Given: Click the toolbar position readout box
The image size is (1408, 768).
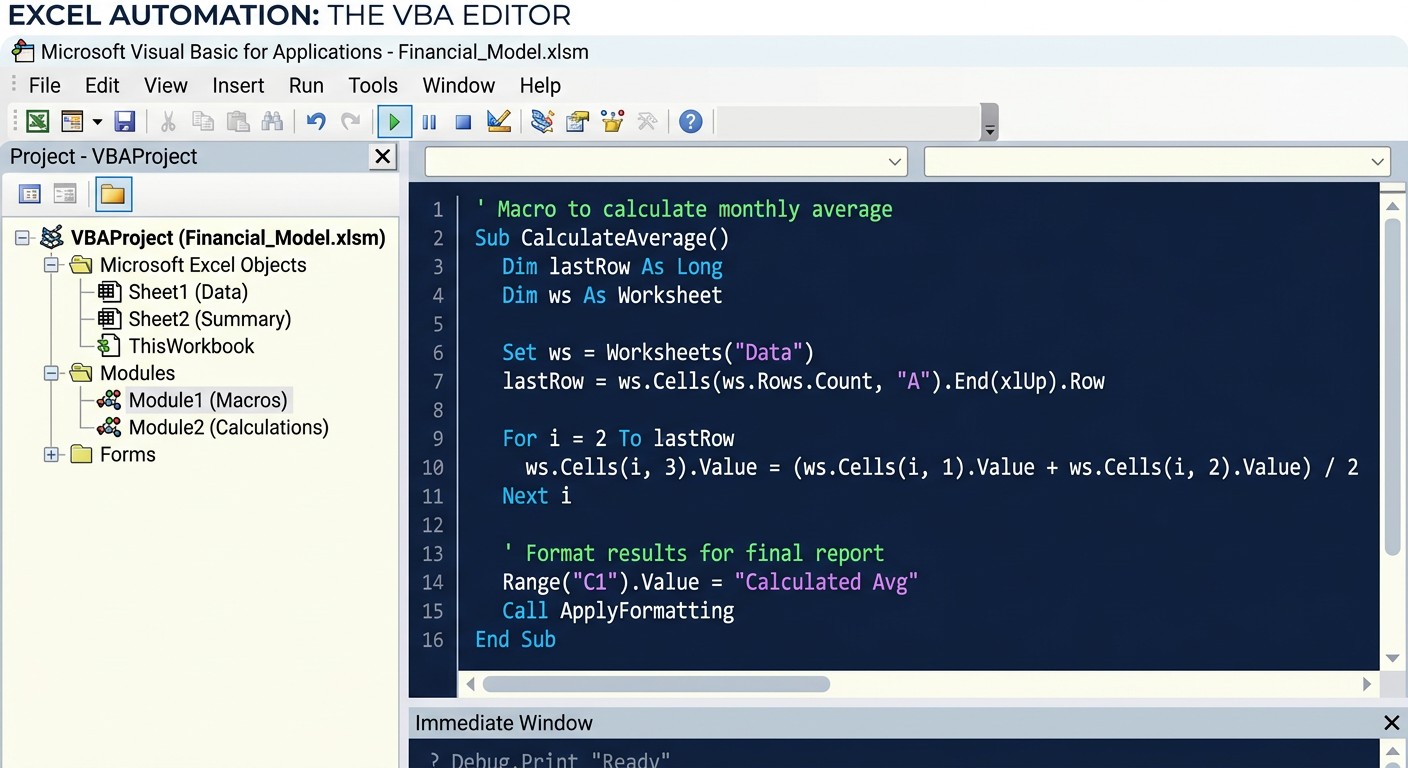Looking at the screenshot, I should point(850,122).
